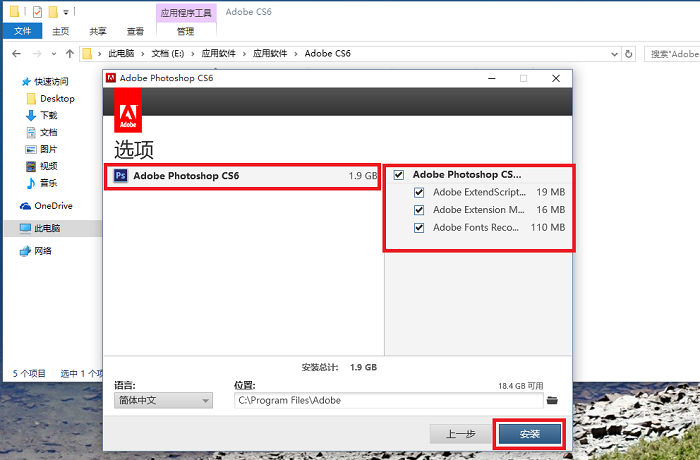Open the recent locations dropdown arrow
Image resolution: width=700 pixels, height=460 pixels.
coord(54,54)
